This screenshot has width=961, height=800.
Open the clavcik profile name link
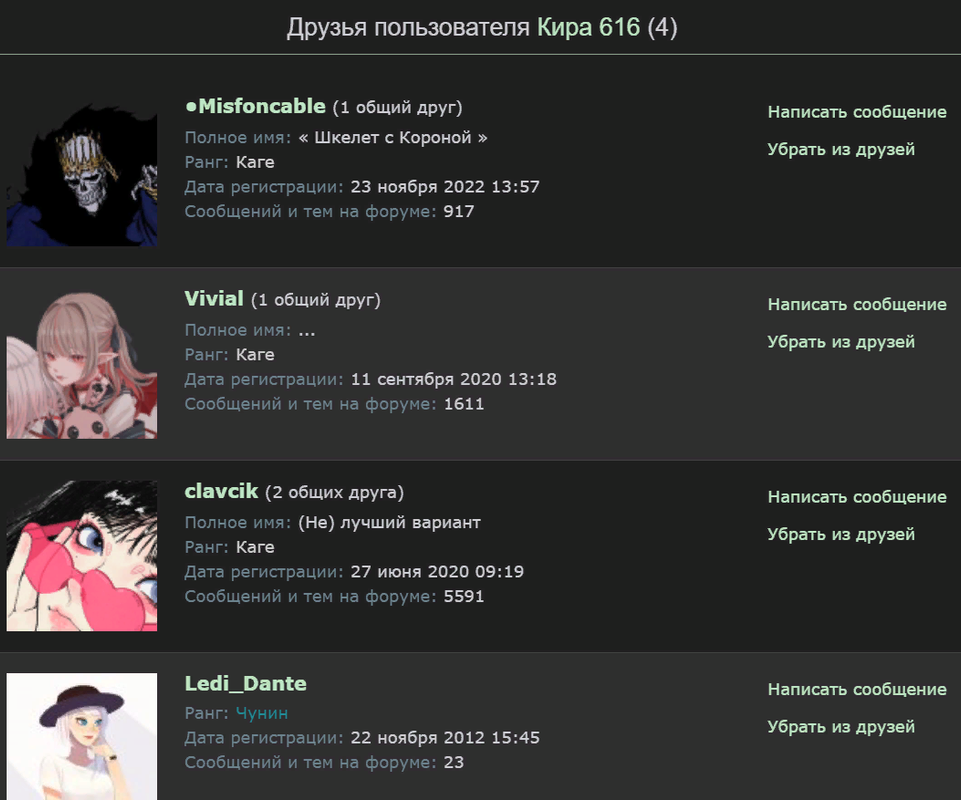[x=221, y=491]
